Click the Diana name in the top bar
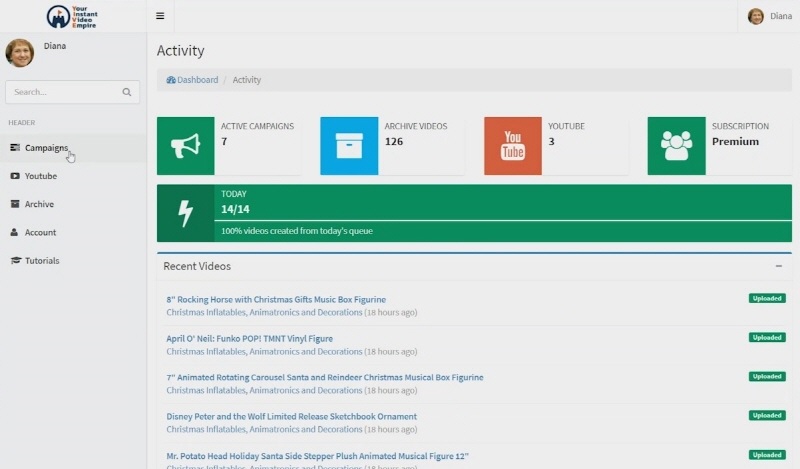The height and width of the screenshot is (469, 800). 781,16
